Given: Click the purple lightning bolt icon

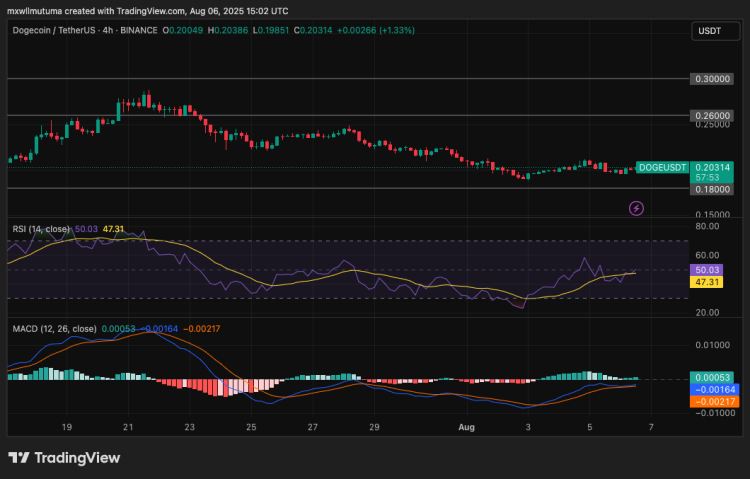Looking at the screenshot, I should click(636, 208).
